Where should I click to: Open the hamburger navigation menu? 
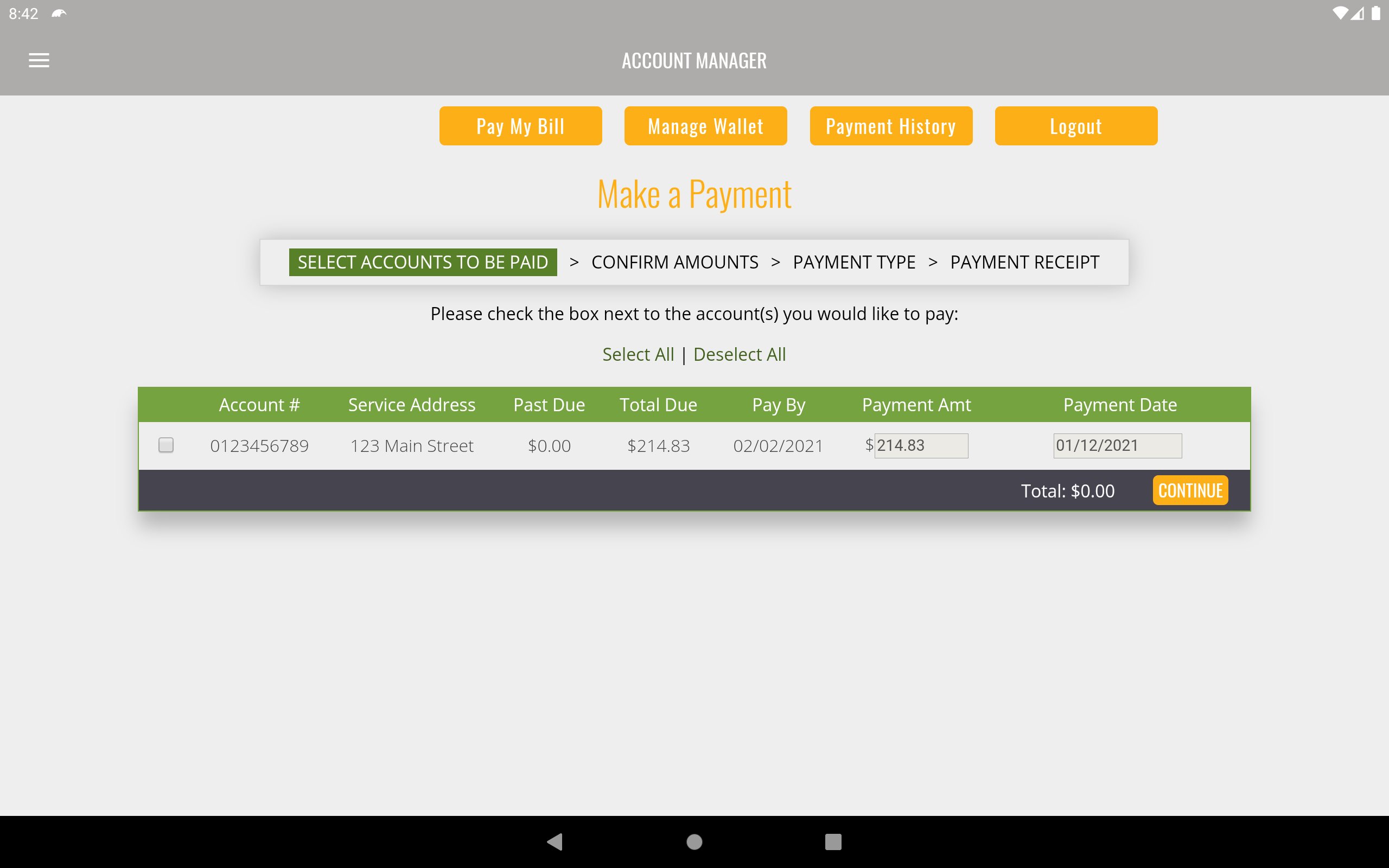(39, 60)
